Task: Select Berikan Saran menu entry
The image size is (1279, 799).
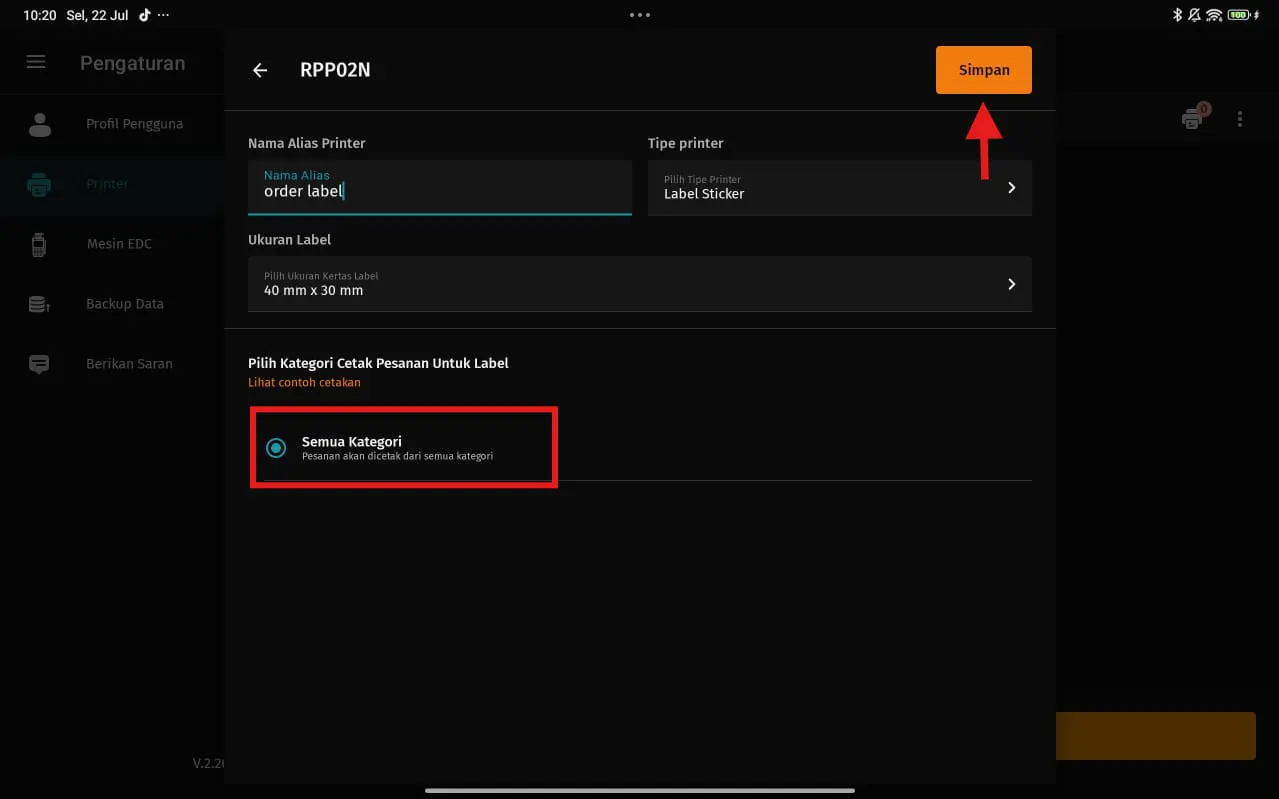Action: 129,364
